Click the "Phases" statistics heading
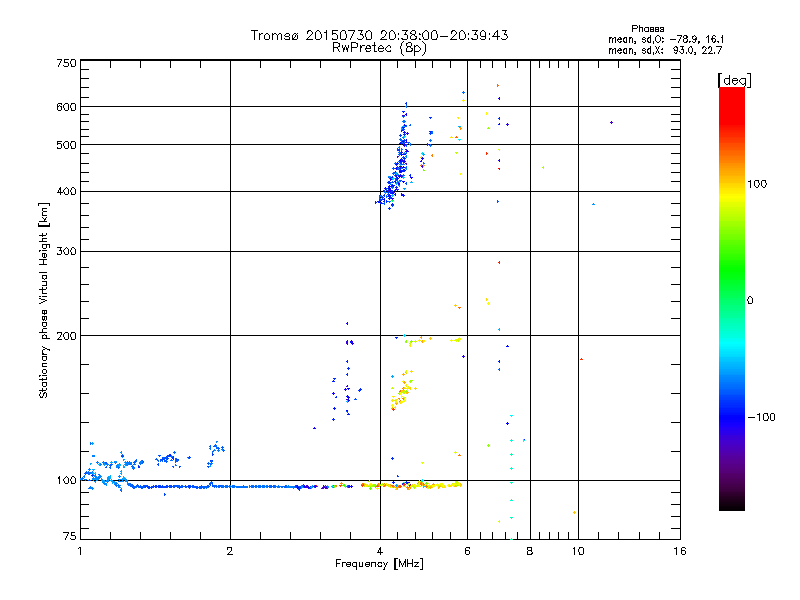The image size is (800, 600). click(647, 29)
